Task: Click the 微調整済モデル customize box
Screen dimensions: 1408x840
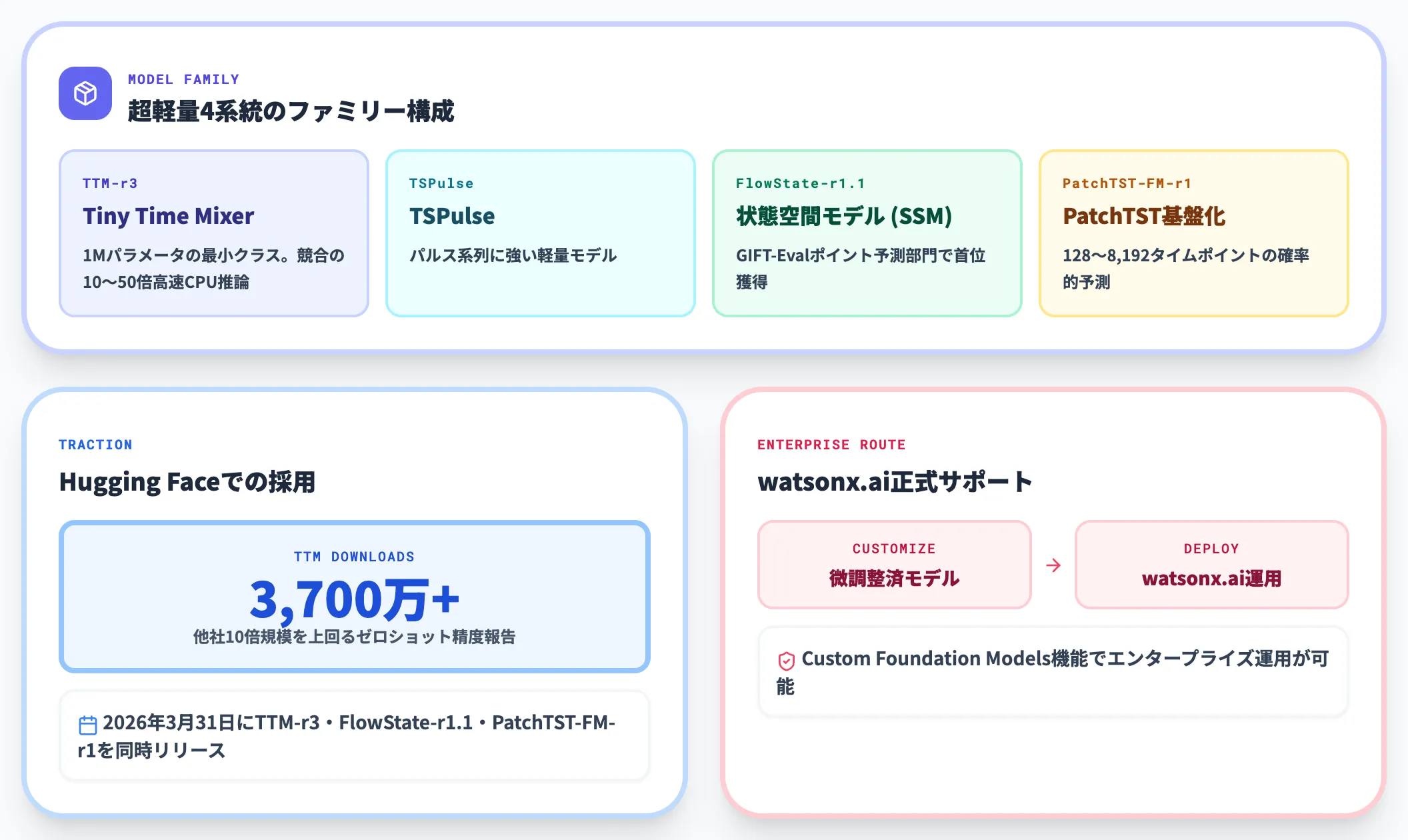Action: pyautogui.click(x=895, y=565)
